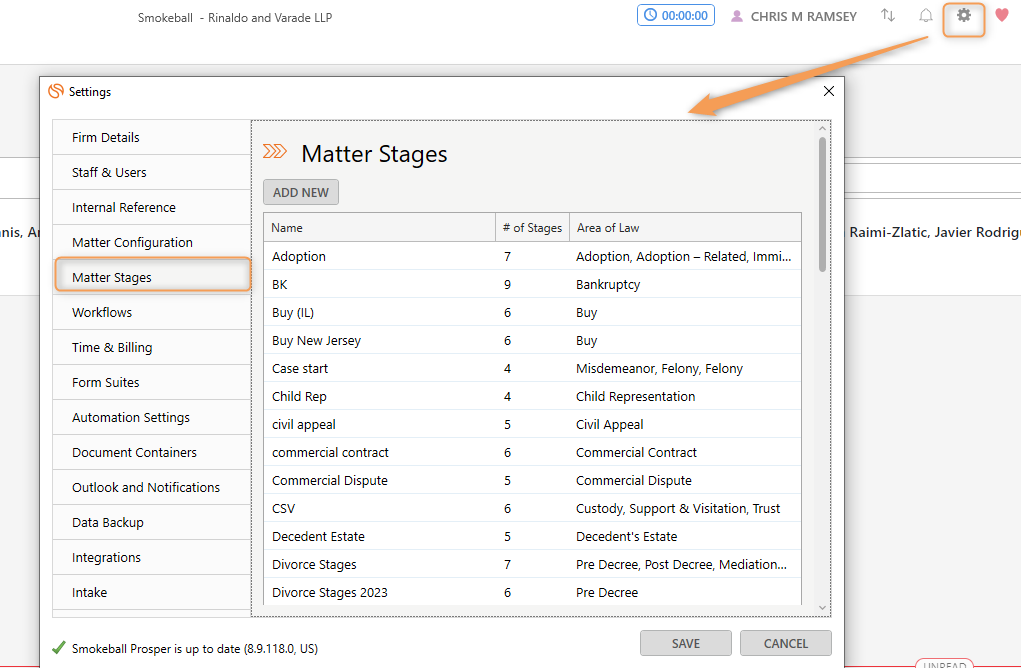
Task: Open the Firm Details section
Action: tap(152, 137)
